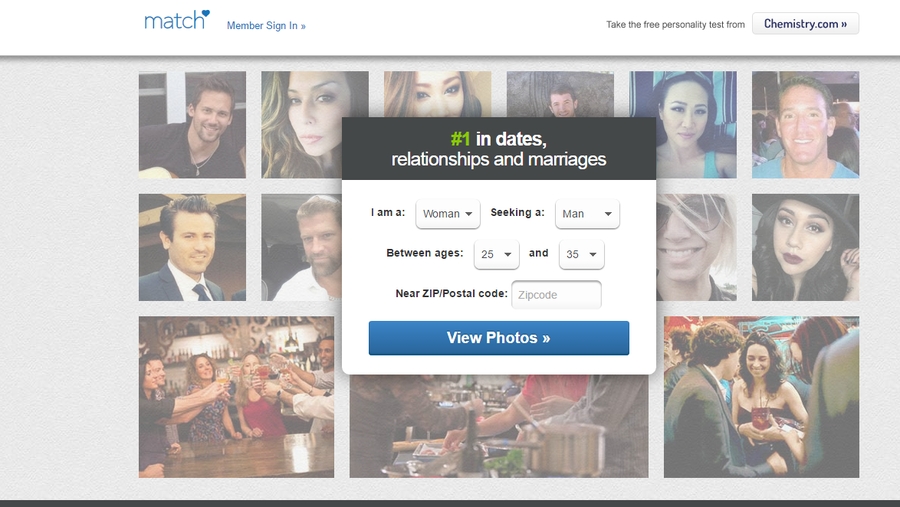Click the Zipcode input field

556,295
